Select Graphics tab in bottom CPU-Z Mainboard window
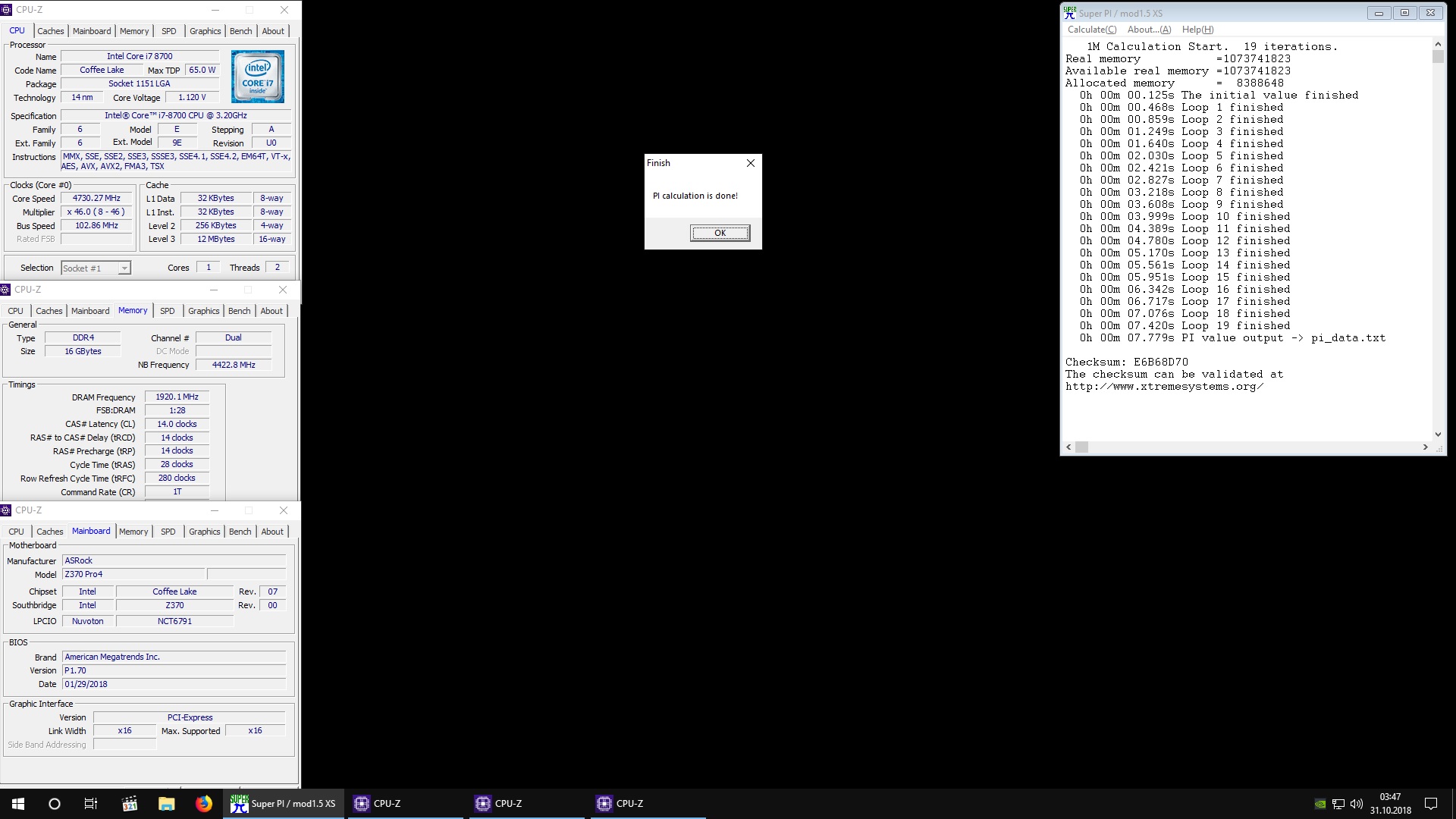Image resolution: width=1456 pixels, height=819 pixels. pyautogui.click(x=205, y=532)
